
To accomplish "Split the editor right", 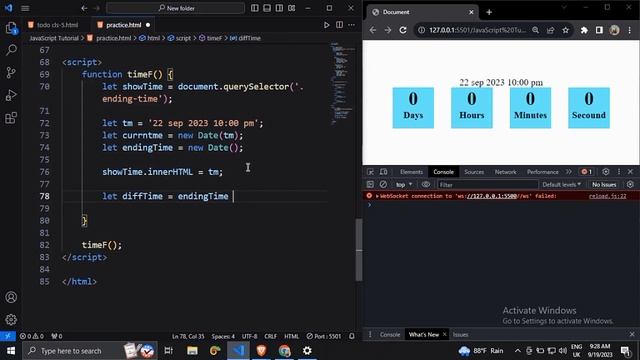I will point(339,25).
